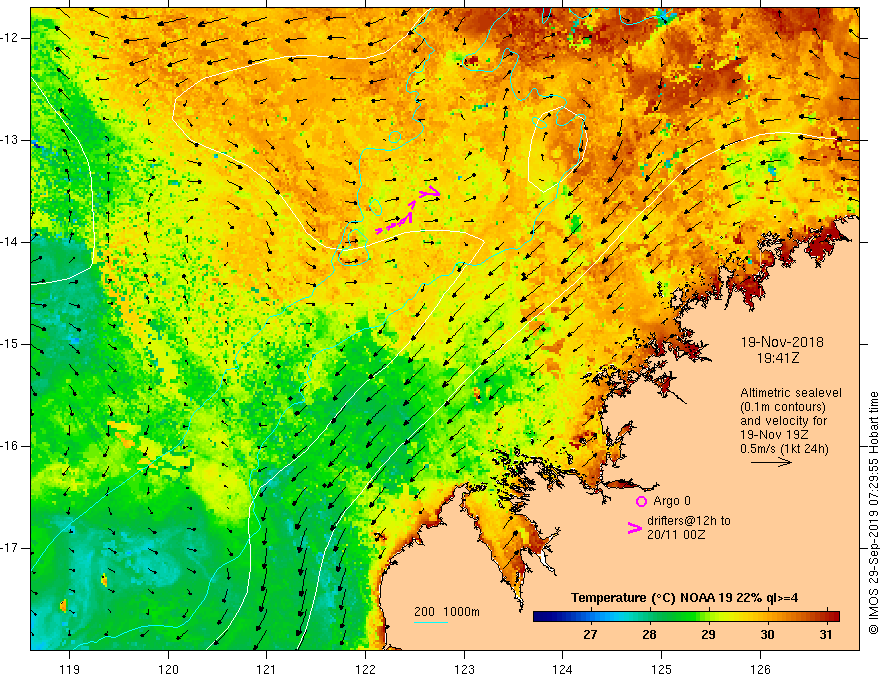Click the longitude 122 axis label
The height and width of the screenshot is (680, 880).
coord(365,669)
